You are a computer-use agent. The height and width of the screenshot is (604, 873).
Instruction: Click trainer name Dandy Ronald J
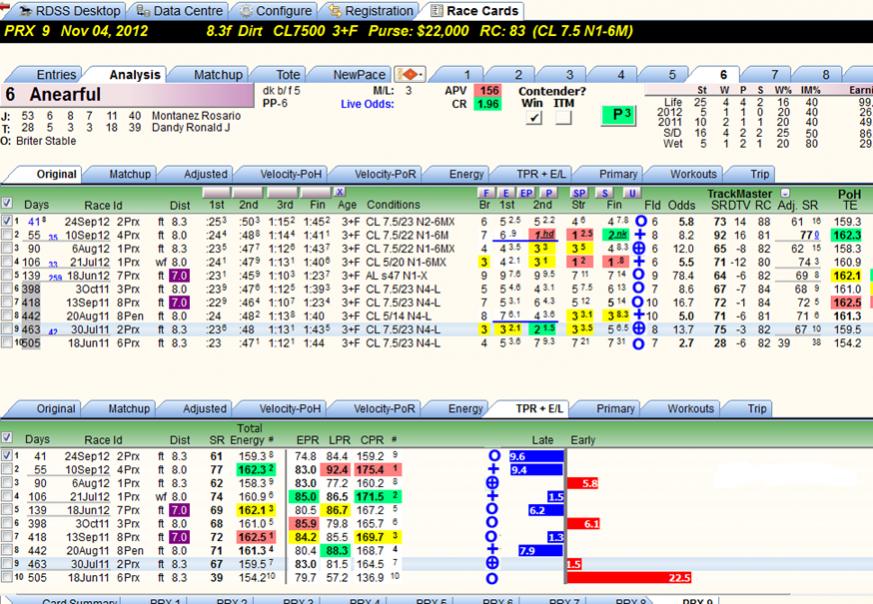[x=191, y=128]
